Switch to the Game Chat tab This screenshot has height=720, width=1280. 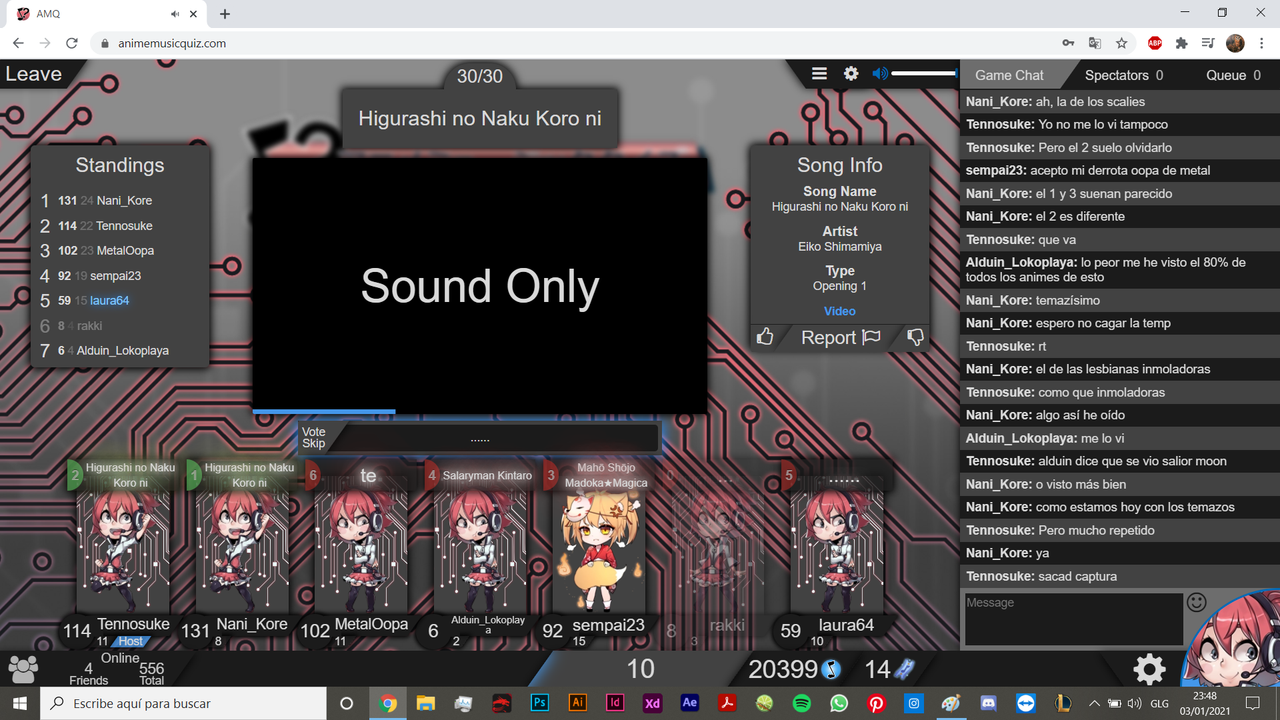[1009, 75]
